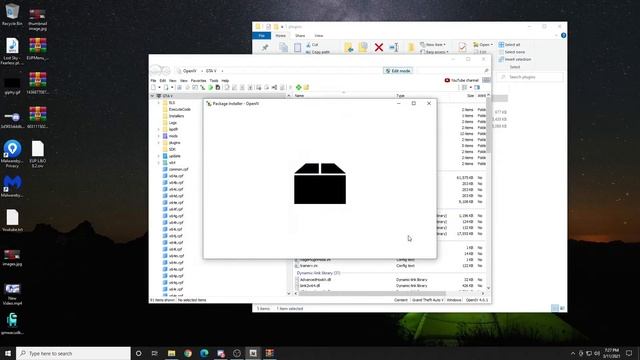Open the Tools menu in OpenIV
The width and height of the screenshot is (640, 360).
(214, 81)
